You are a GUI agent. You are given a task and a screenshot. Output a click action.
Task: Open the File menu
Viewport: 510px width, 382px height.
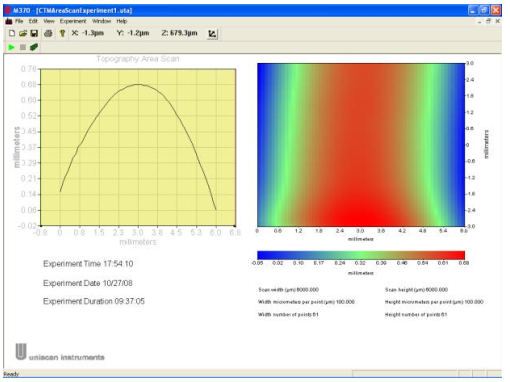(19, 21)
